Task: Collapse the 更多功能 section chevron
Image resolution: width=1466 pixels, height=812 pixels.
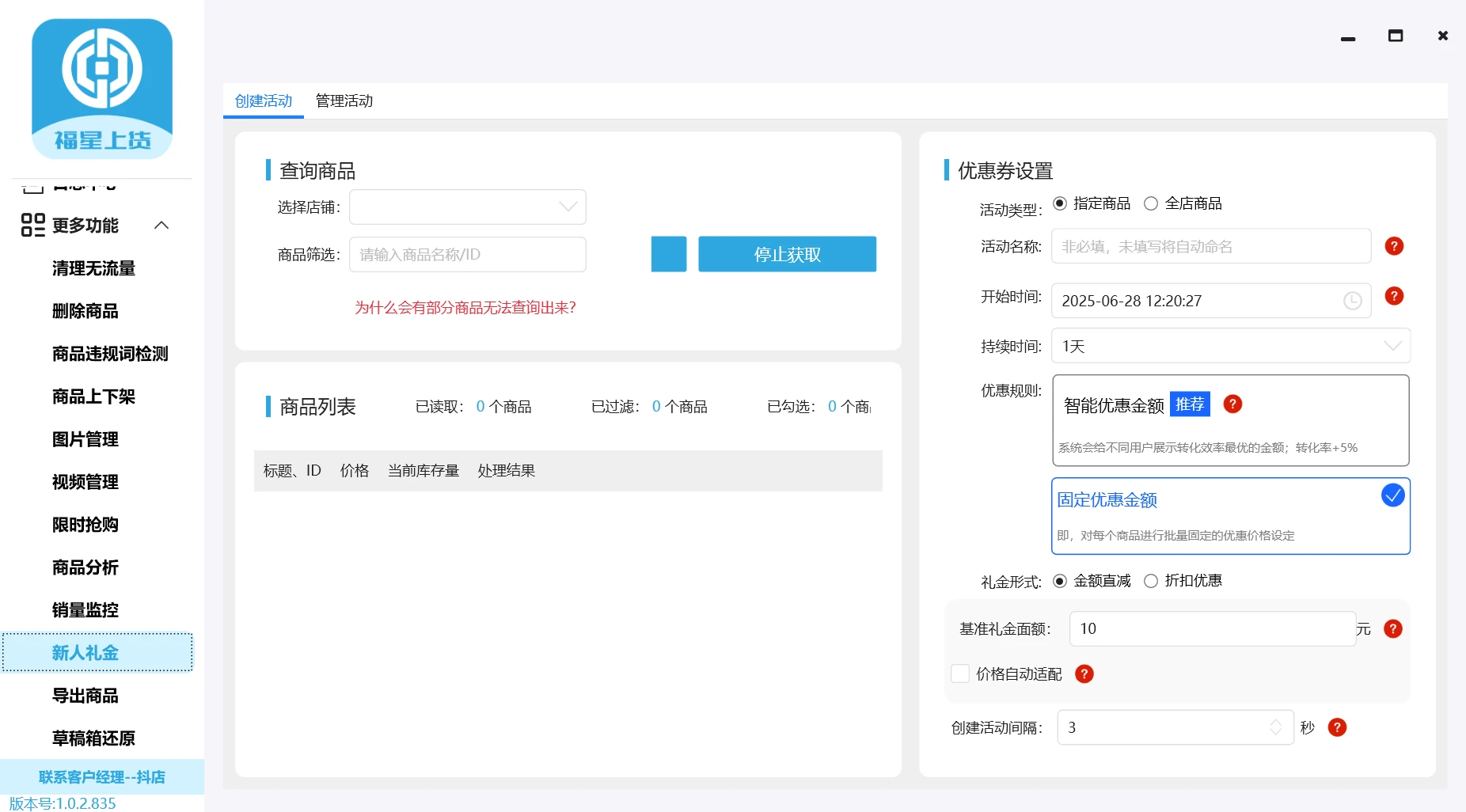Action: (x=161, y=226)
